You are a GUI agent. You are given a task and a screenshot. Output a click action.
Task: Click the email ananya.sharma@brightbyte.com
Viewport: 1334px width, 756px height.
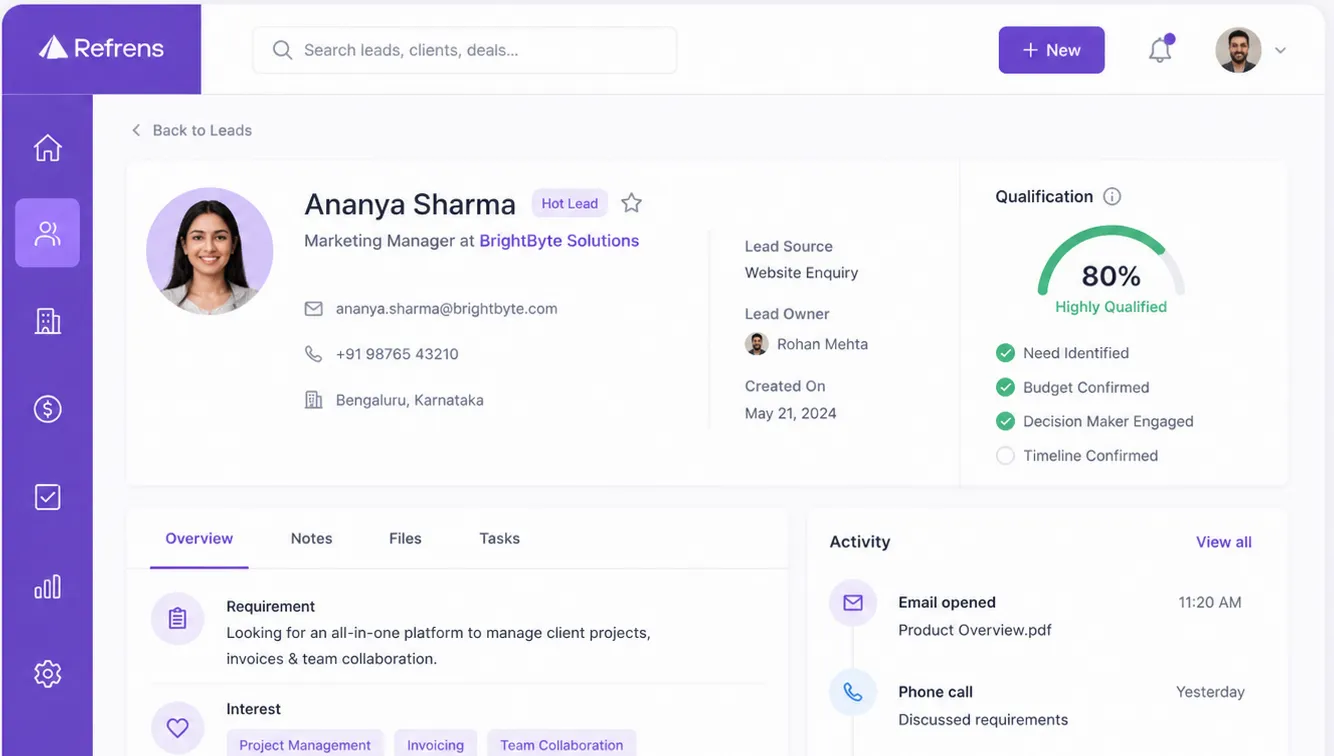446,309
